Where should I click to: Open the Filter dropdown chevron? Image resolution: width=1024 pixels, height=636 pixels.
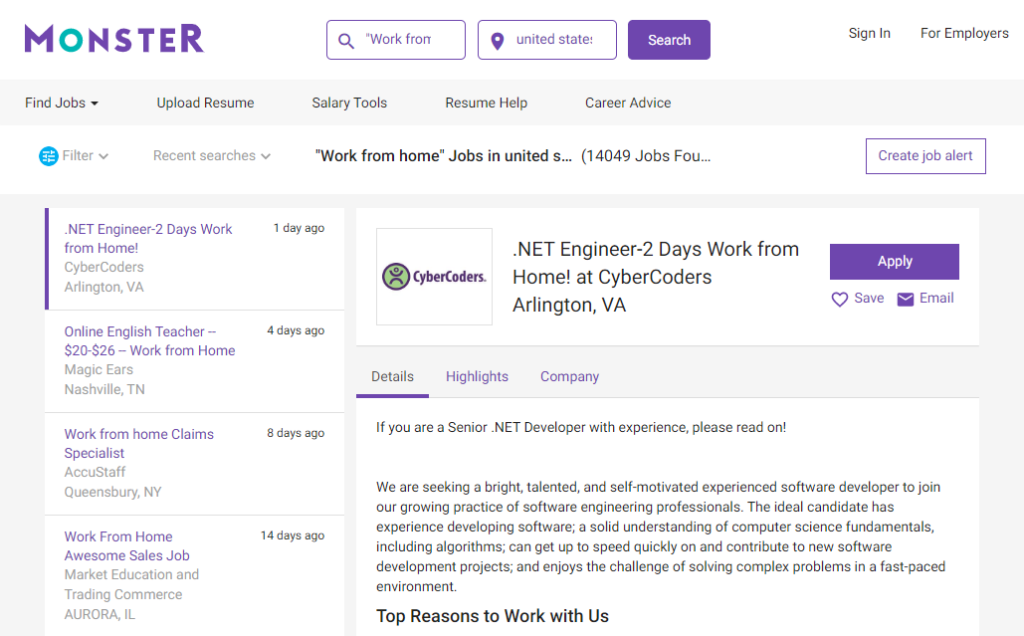pyautogui.click(x=104, y=156)
